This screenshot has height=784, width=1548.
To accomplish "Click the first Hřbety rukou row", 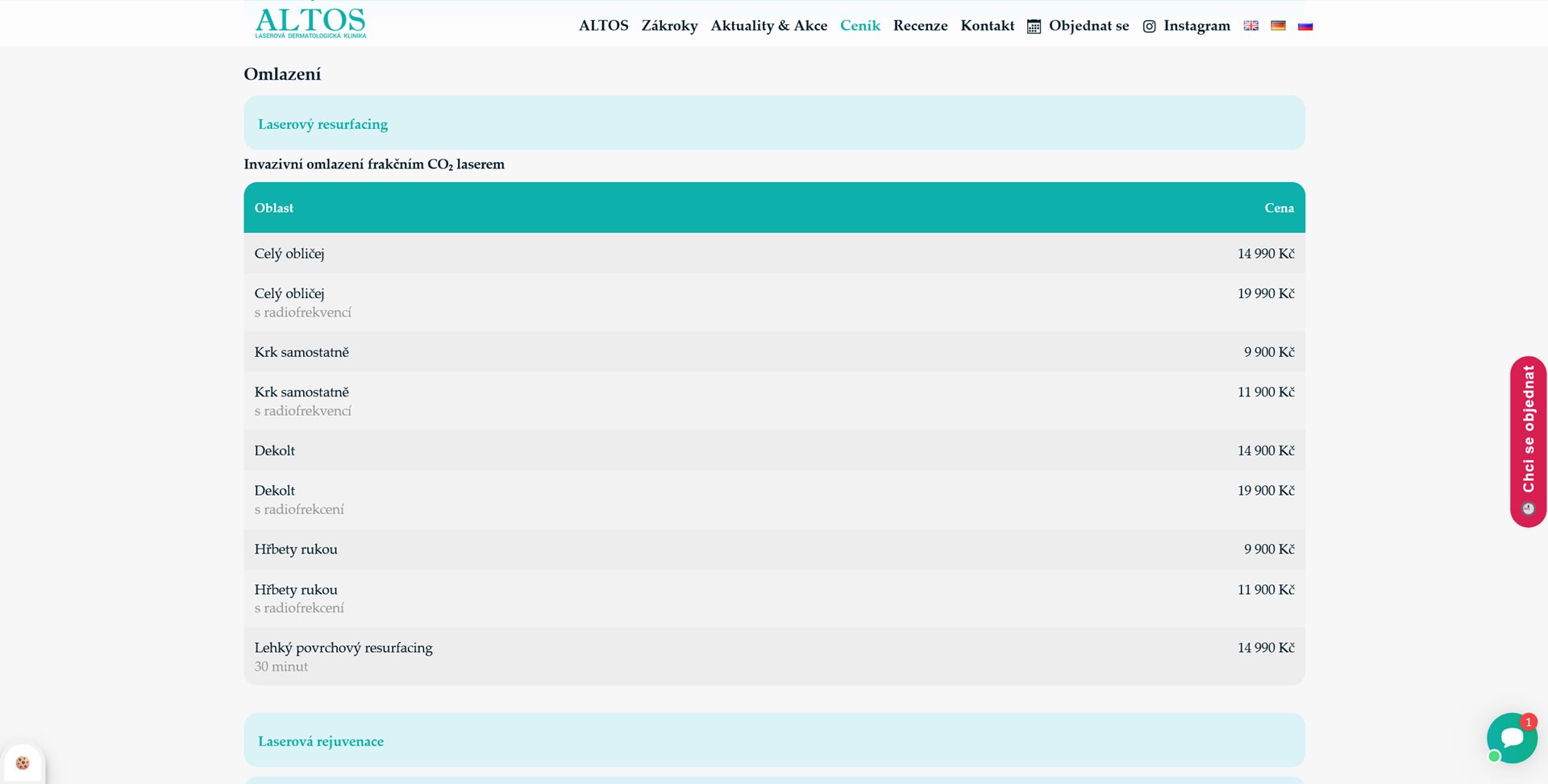I will point(774,550).
